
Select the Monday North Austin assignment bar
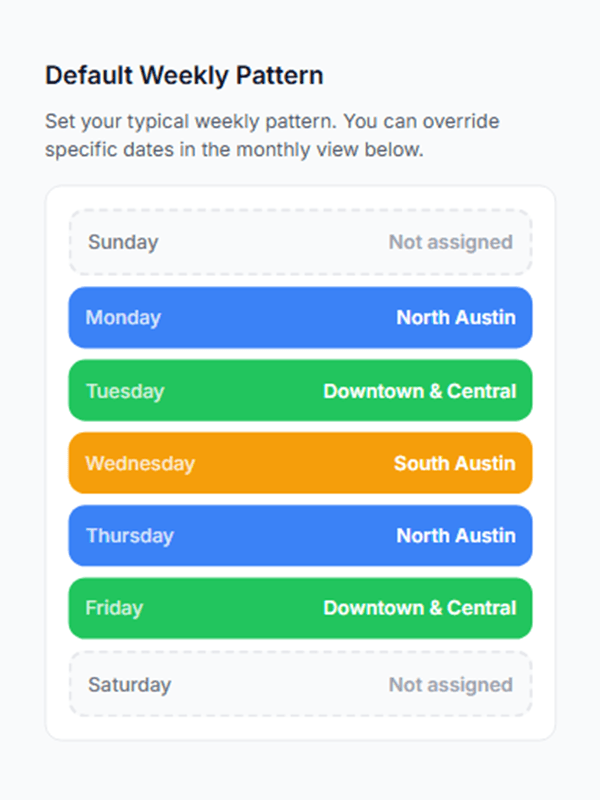point(300,317)
